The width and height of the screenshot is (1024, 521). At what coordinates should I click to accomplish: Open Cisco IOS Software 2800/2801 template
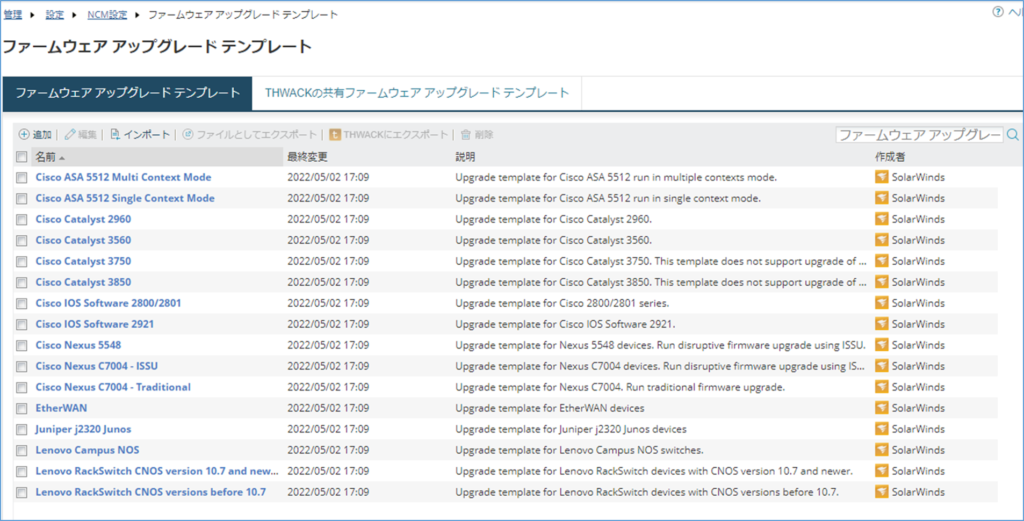(x=108, y=303)
